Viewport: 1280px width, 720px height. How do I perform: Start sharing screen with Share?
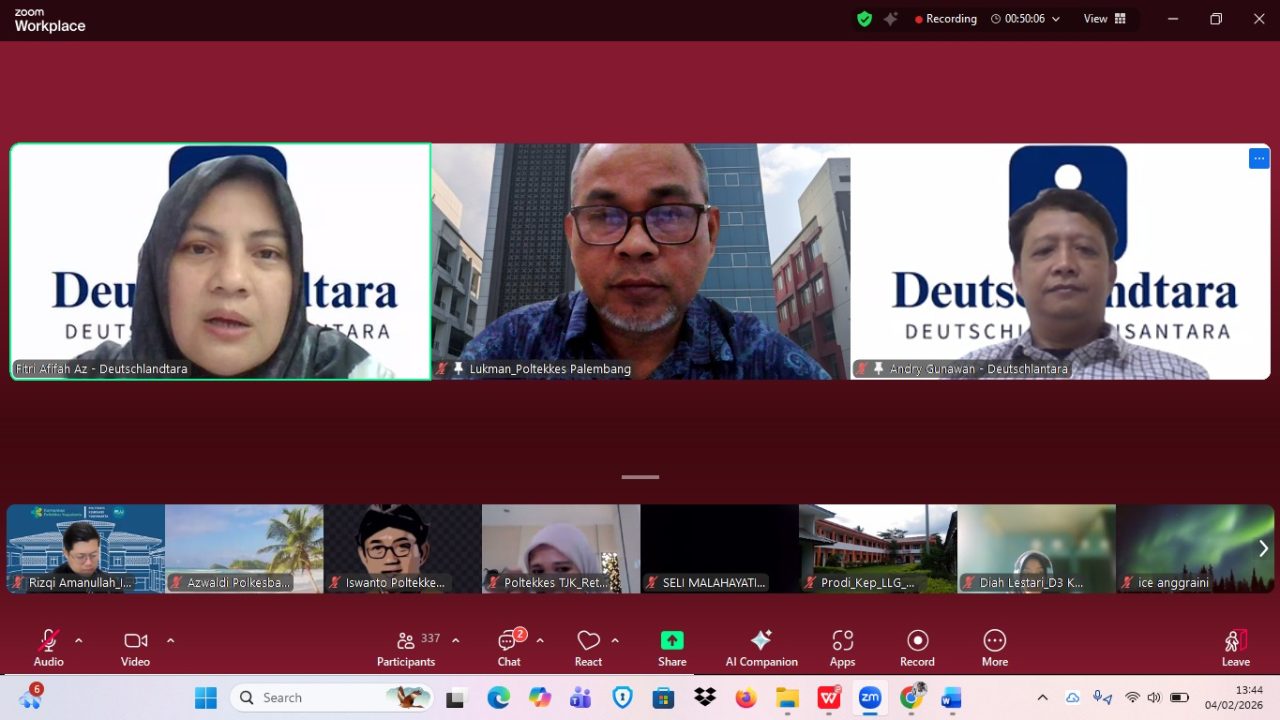click(x=672, y=647)
